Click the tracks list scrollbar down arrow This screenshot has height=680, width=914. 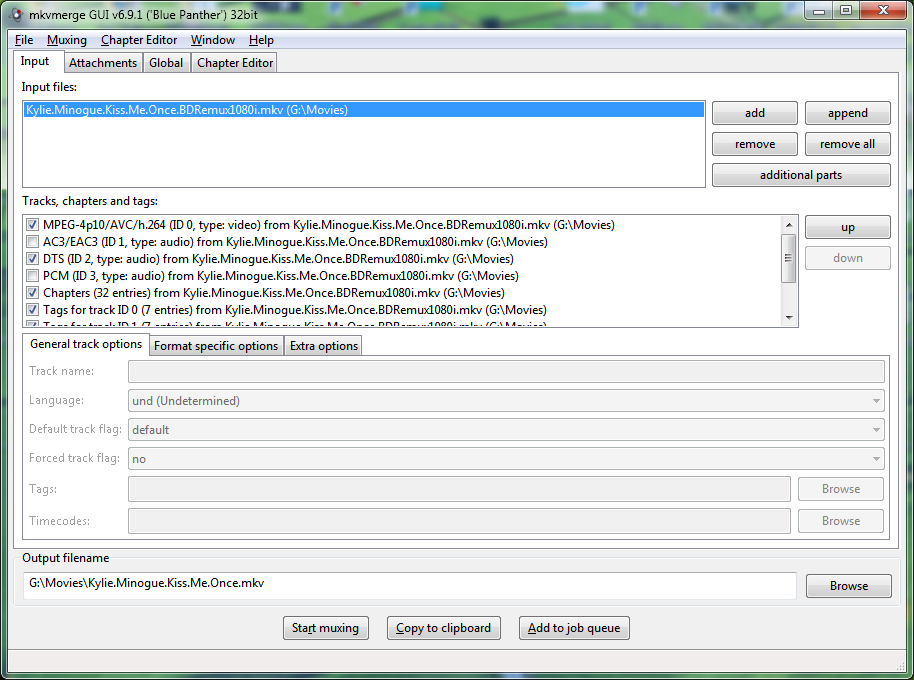pyautogui.click(x=789, y=318)
